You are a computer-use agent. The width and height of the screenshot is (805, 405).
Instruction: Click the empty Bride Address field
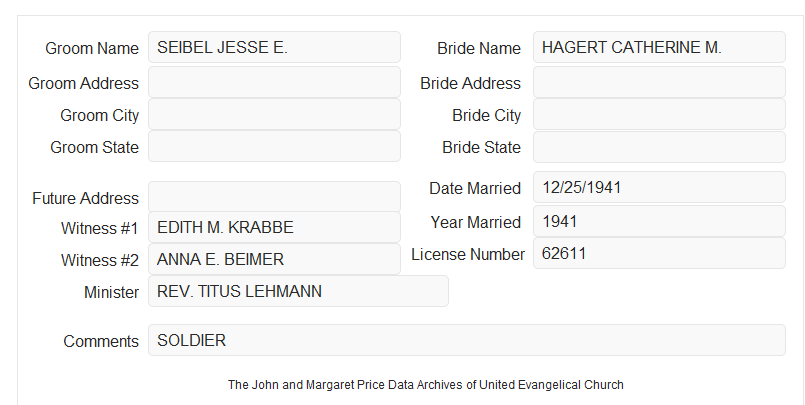pyautogui.click(x=659, y=82)
